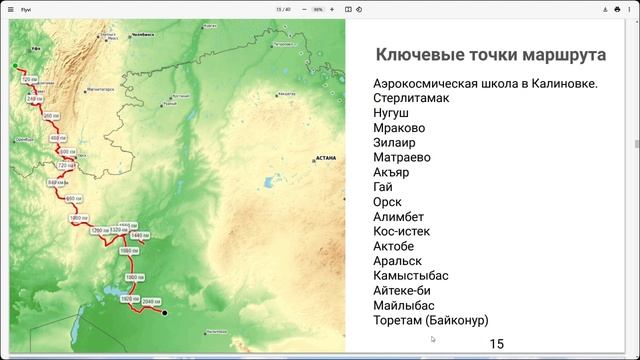Click the '2040 км' route marker
Image resolution: width=640 pixels, height=360 pixels.
pos(151,302)
